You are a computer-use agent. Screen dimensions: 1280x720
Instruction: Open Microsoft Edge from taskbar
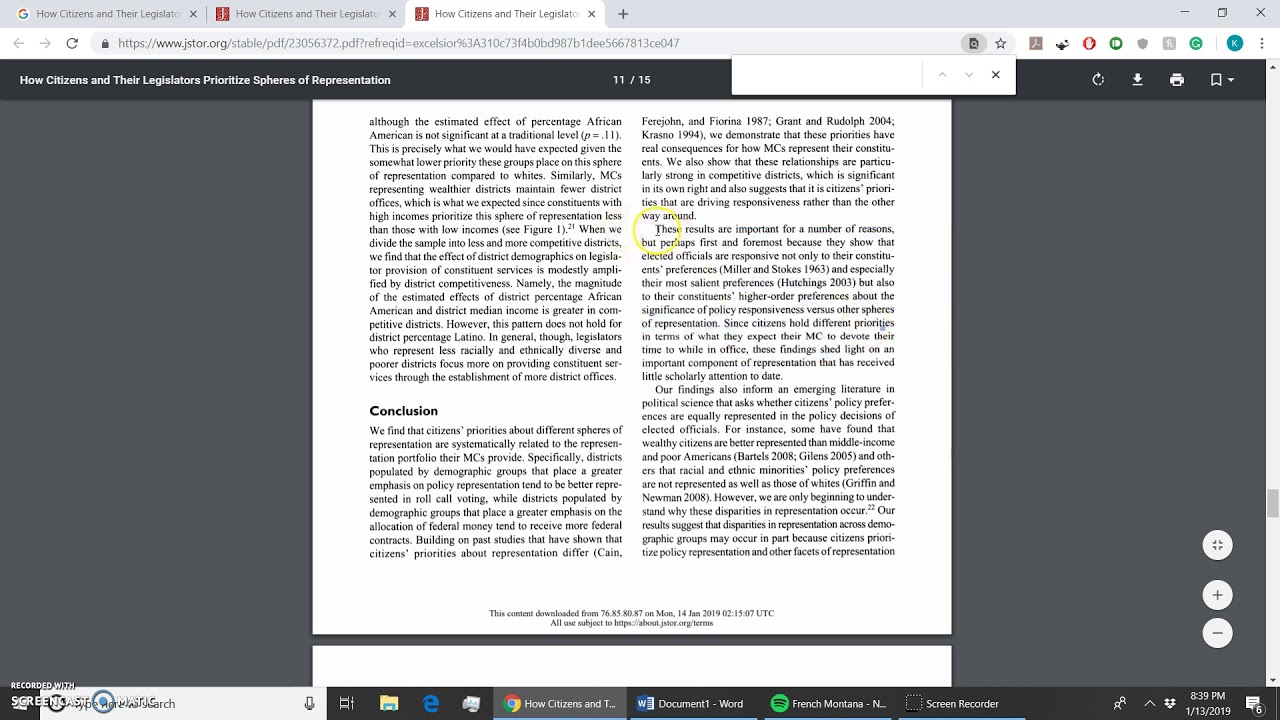(431, 704)
